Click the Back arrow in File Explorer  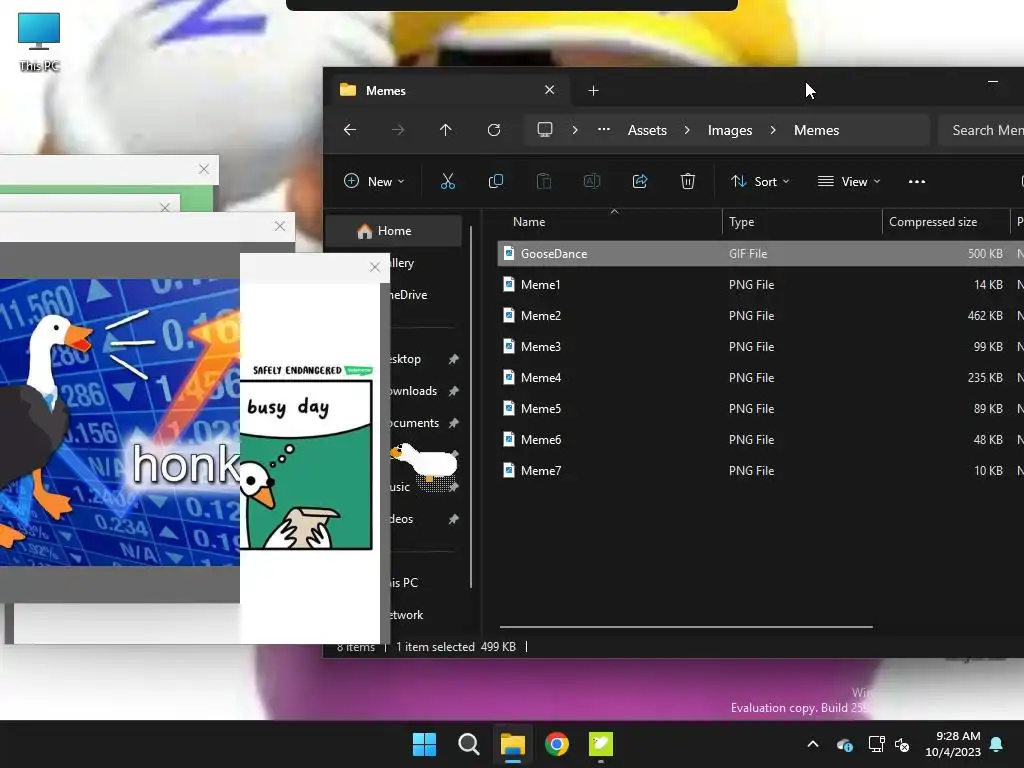pos(350,130)
